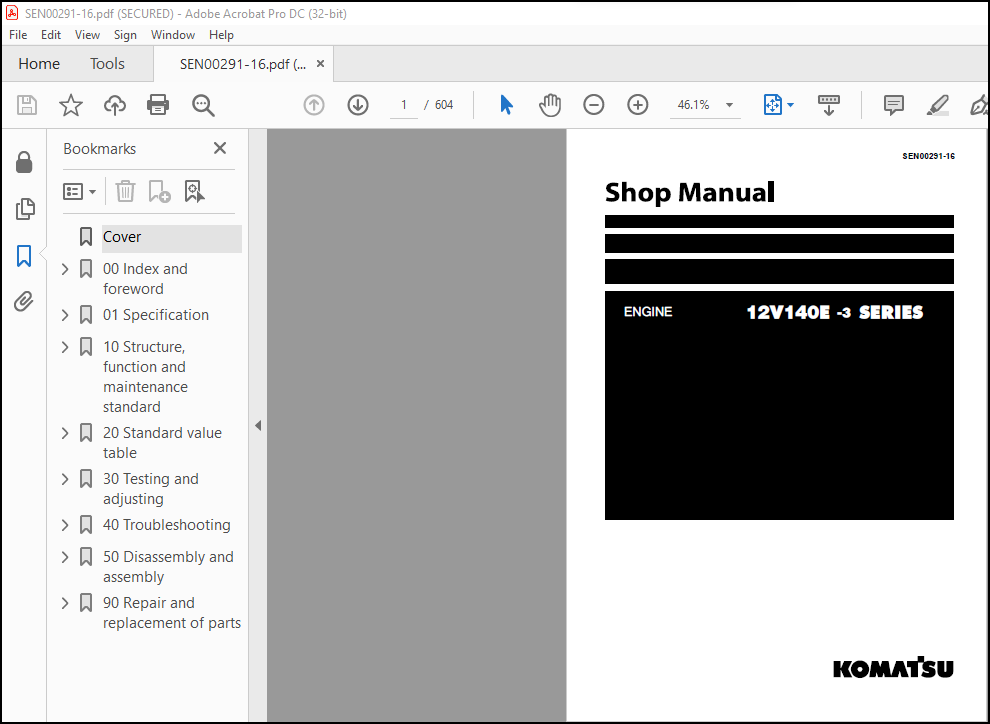Expand 50 Disassembly and assembly bookmark
Screen dimensions: 990x724
point(65,557)
